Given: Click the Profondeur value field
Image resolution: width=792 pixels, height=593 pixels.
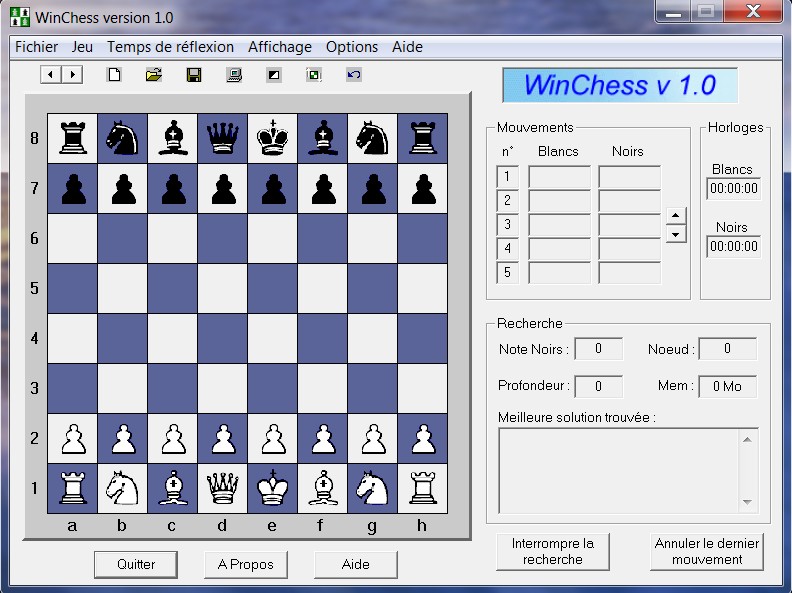Looking at the screenshot, I should 599,386.
